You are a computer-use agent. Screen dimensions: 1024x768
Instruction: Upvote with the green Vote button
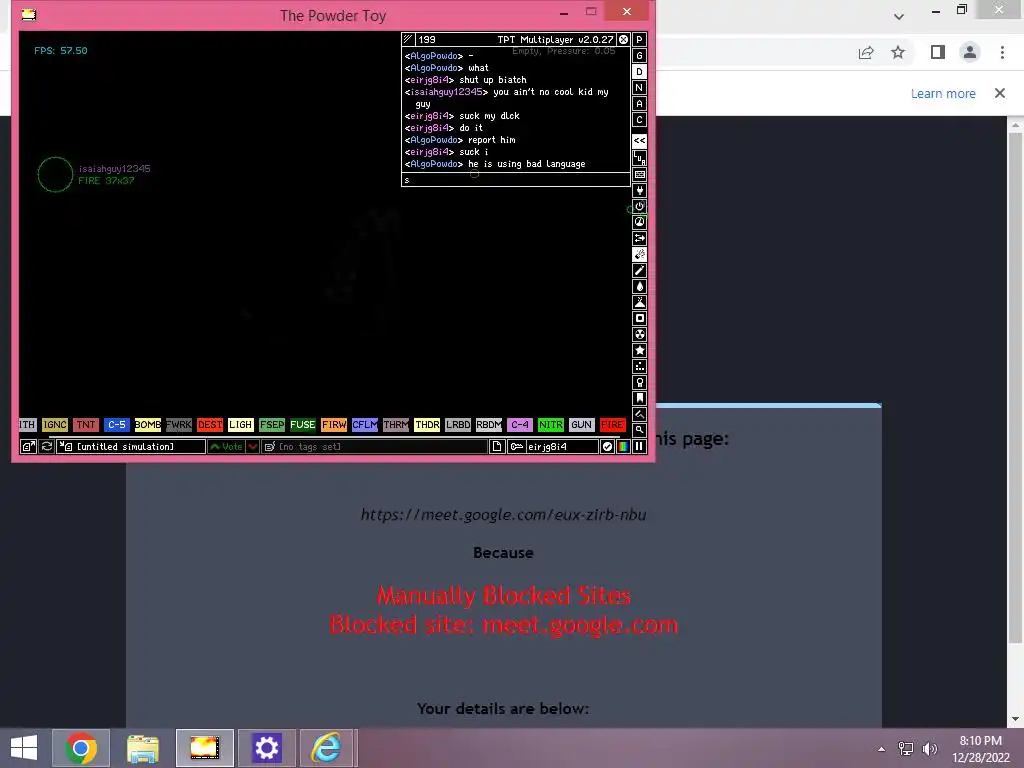coord(226,447)
